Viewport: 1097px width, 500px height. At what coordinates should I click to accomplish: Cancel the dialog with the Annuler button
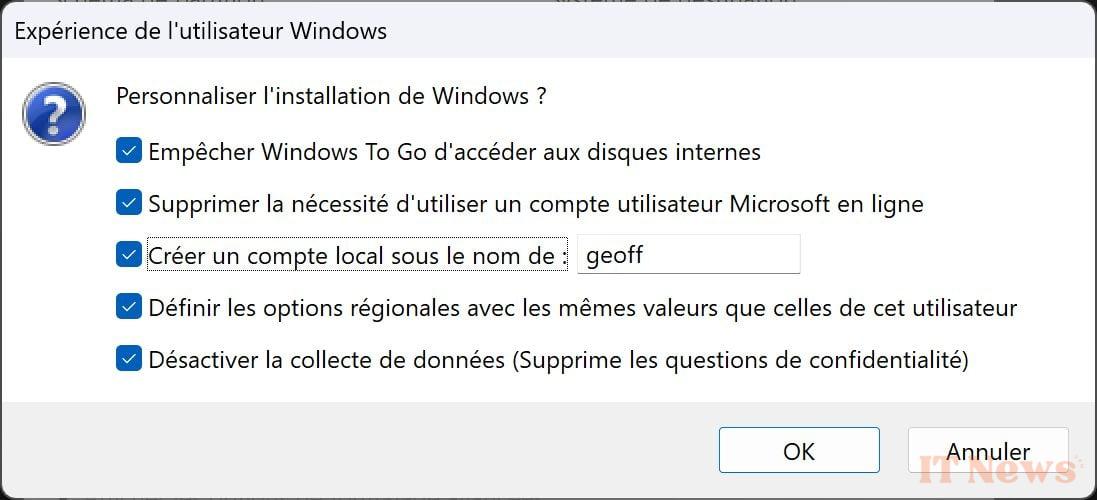pyautogui.click(x=988, y=451)
